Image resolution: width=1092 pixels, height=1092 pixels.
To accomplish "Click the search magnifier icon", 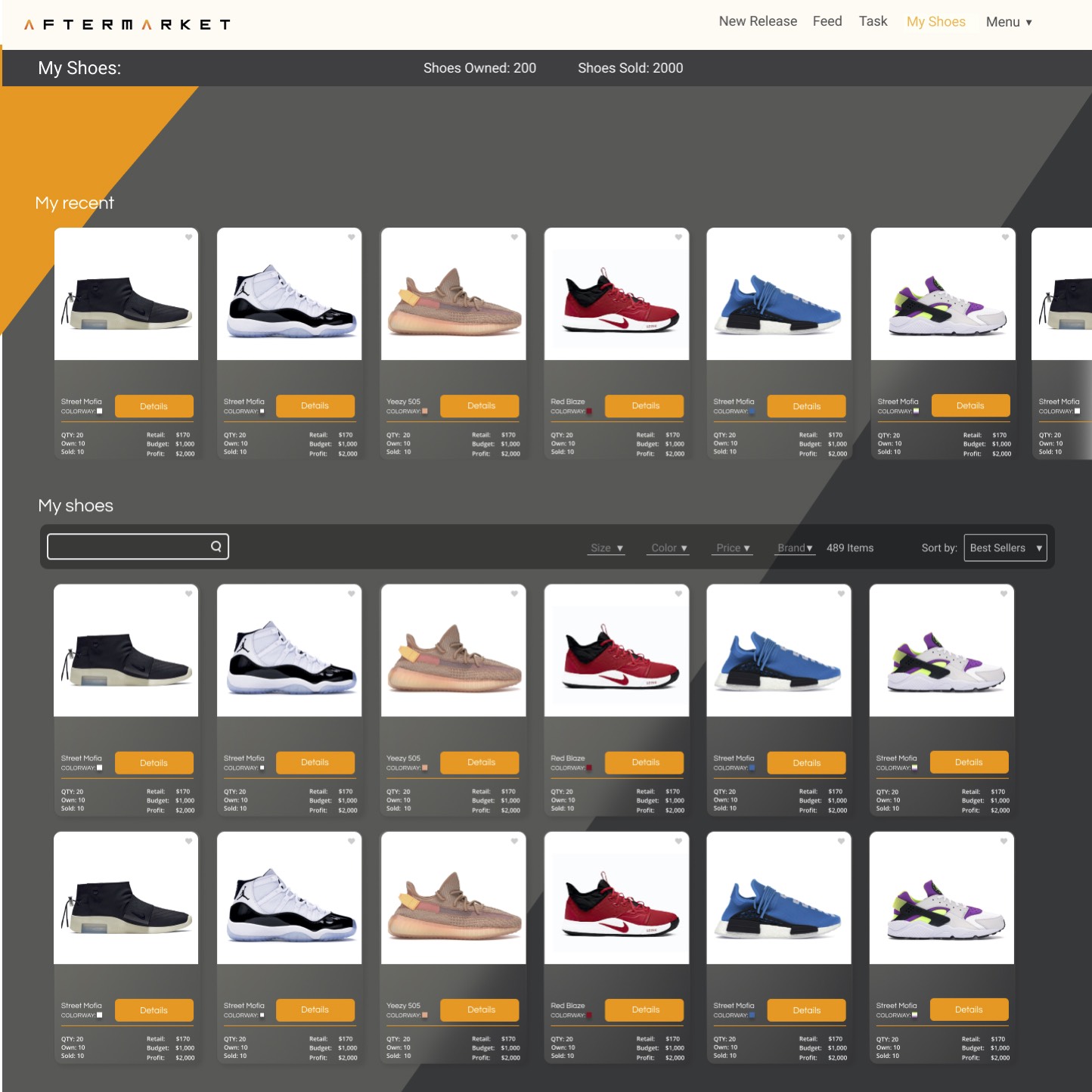I will [x=216, y=545].
